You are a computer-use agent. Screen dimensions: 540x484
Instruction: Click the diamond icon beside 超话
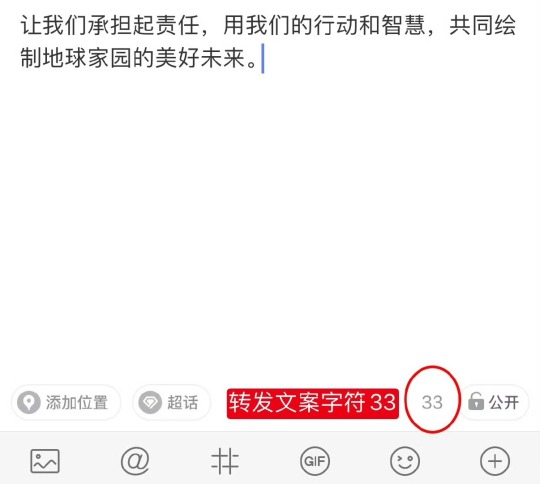(x=150, y=402)
